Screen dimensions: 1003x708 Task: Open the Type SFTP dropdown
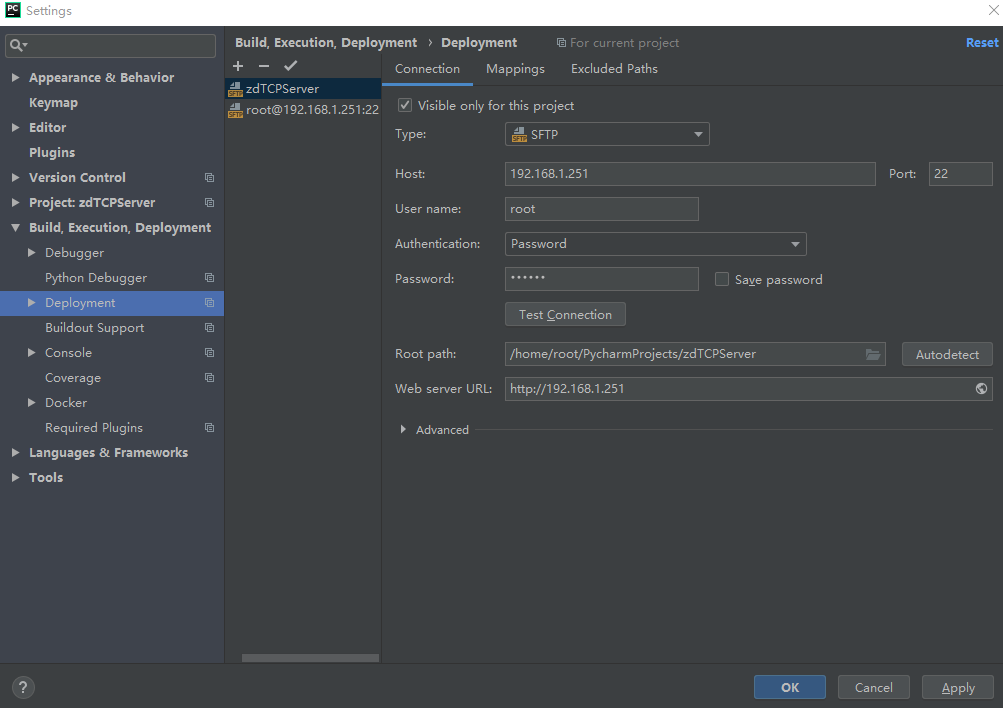[x=607, y=134]
